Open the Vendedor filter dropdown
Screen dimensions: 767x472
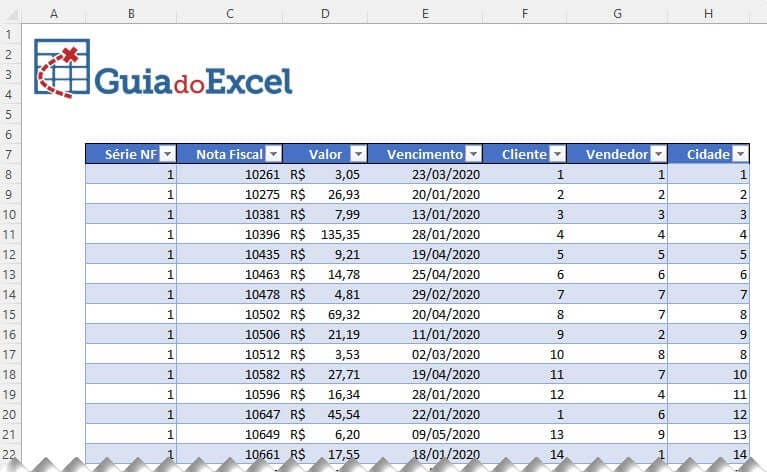tap(659, 154)
